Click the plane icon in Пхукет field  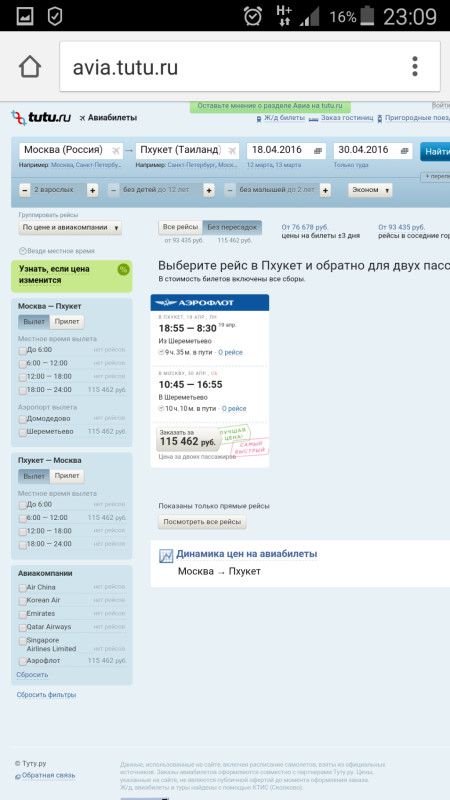(232, 151)
